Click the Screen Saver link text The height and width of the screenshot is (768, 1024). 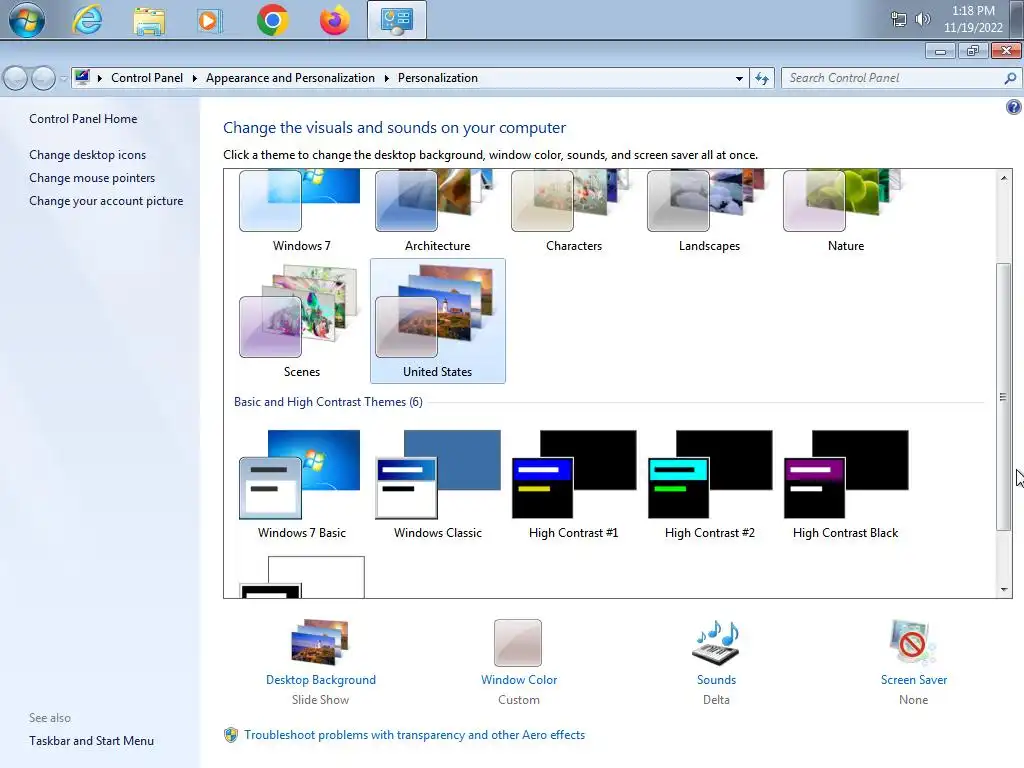click(914, 680)
